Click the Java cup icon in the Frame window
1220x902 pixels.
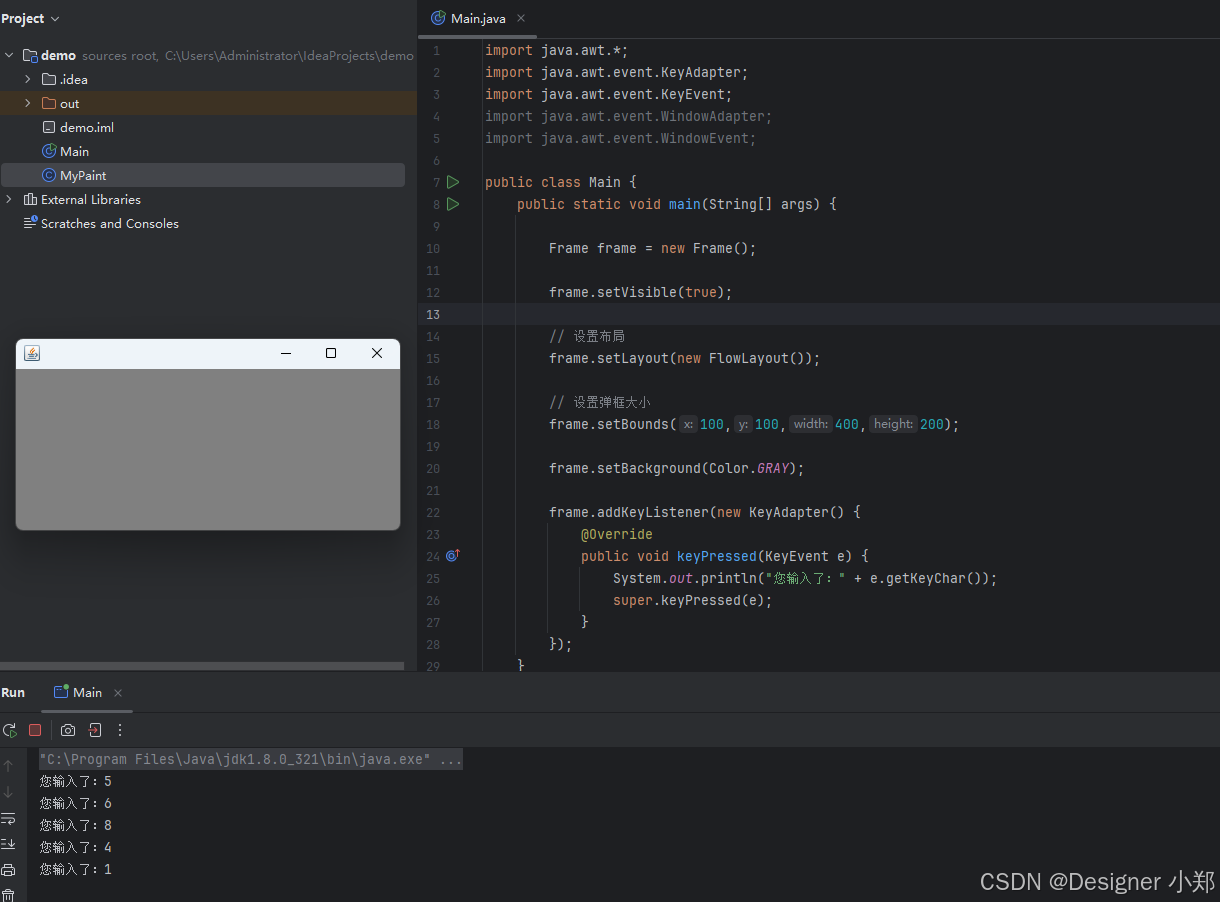click(32, 353)
